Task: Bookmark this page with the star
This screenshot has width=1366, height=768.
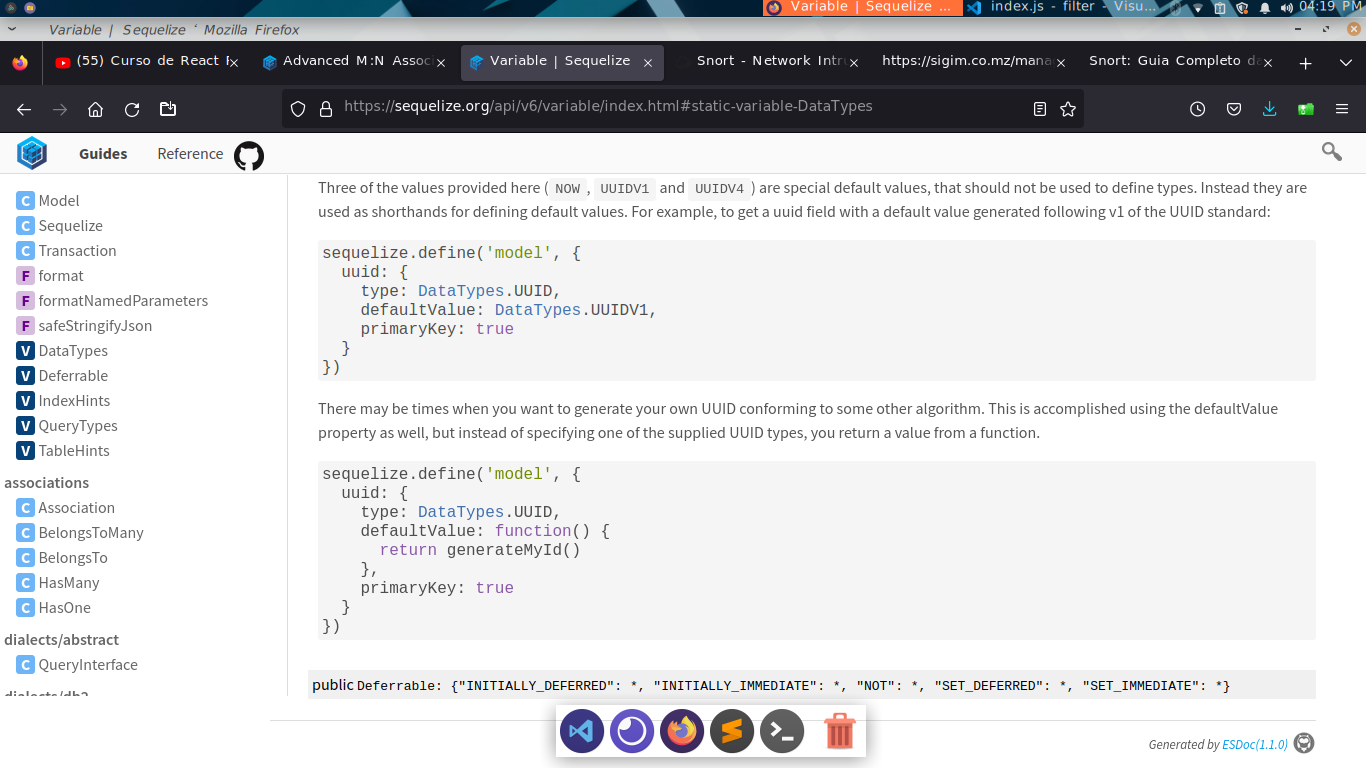Action: pyautogui.click(x=1068, y=107)
